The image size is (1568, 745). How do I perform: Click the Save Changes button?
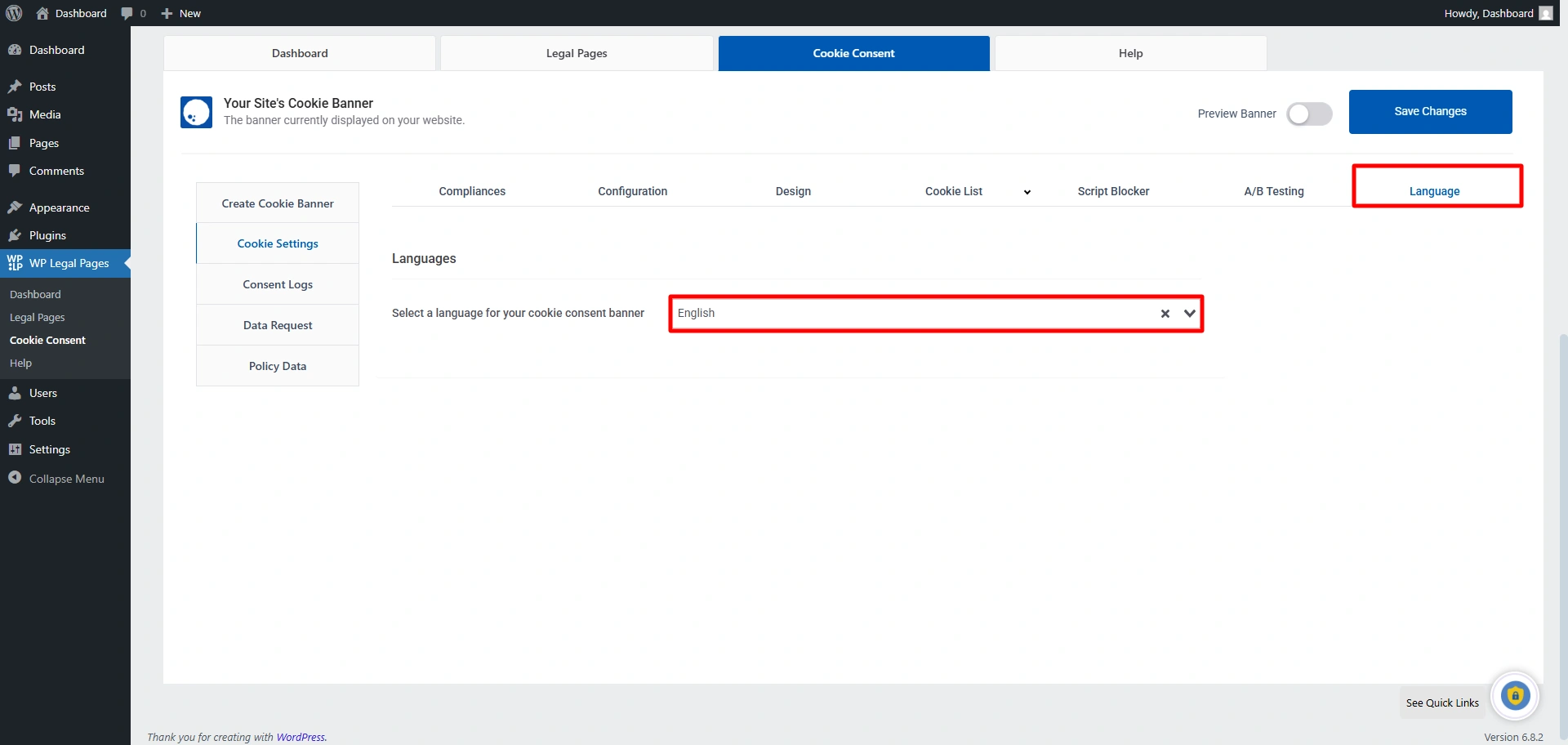1431,112
